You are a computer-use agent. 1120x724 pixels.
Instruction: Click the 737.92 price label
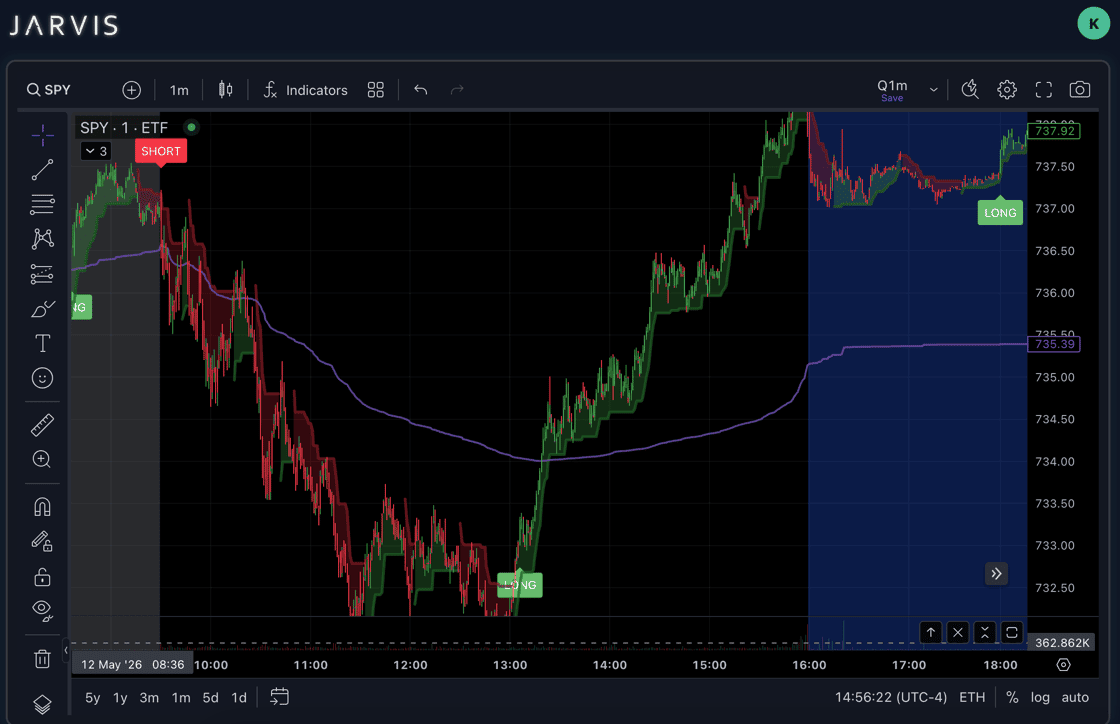click(1054, 131)
